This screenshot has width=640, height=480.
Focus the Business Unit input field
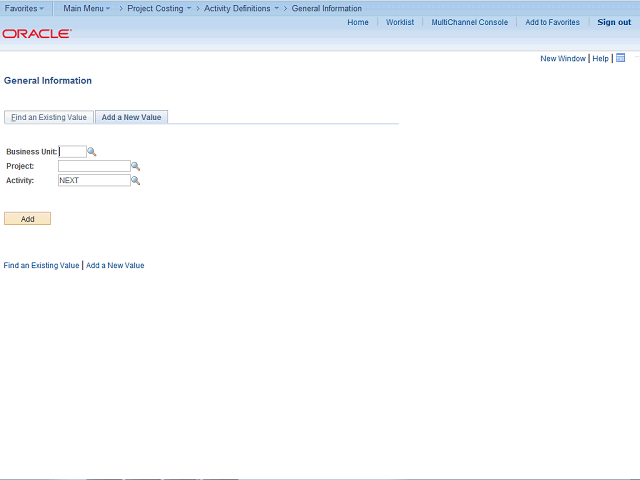tap(72, 151)
